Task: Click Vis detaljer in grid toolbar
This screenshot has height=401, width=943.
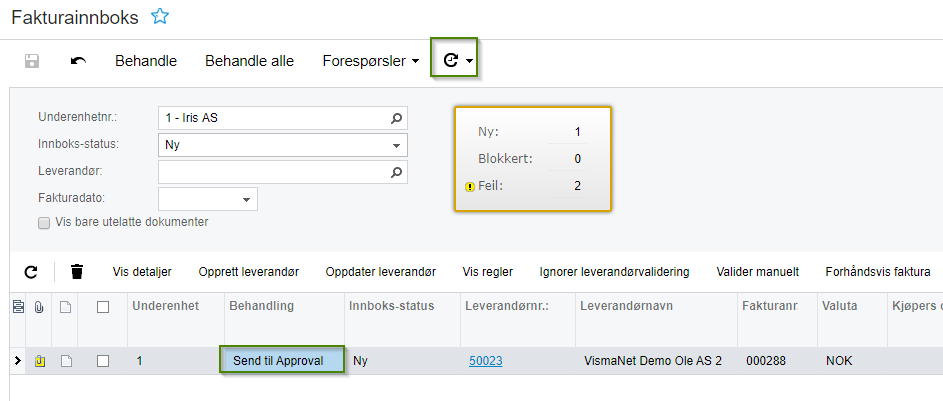Action: pyautogui.click(x=142, y=272)
